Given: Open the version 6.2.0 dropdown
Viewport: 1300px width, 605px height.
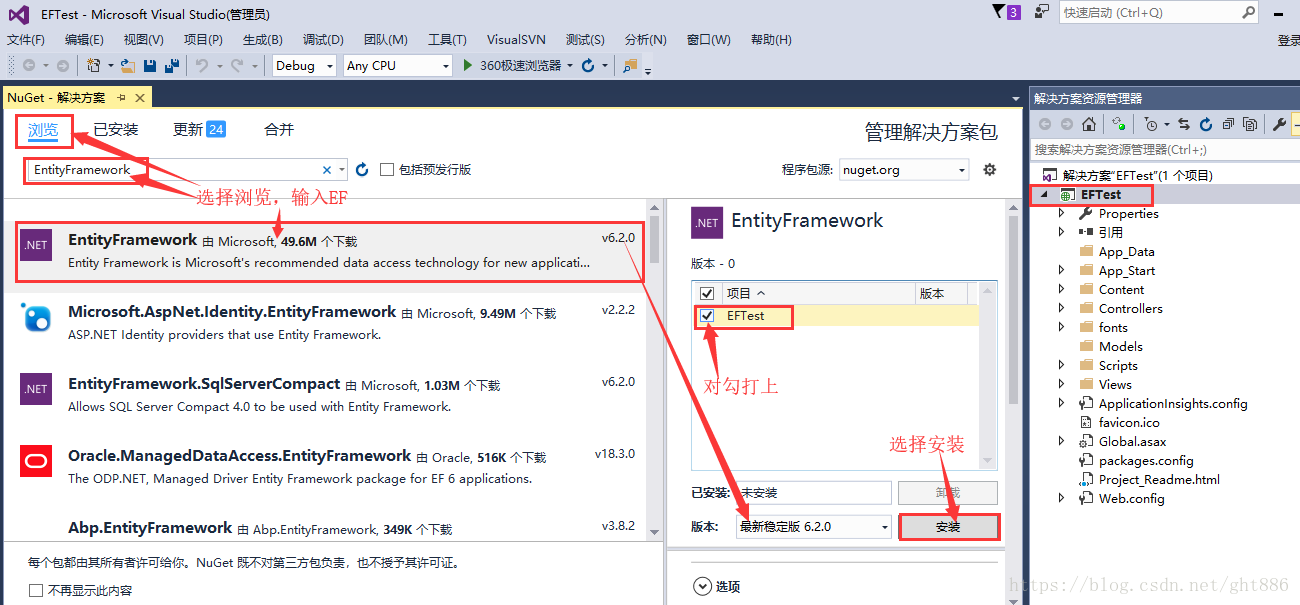Looking at the screenshot, I should pyautogui.click(x=813, y=526).
